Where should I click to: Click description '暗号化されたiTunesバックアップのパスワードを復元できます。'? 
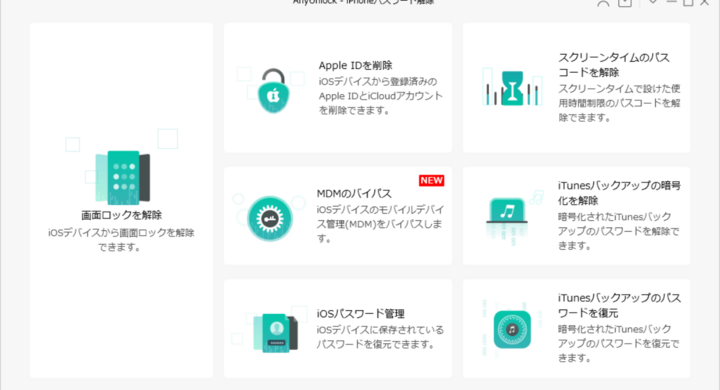pos(619,343)
